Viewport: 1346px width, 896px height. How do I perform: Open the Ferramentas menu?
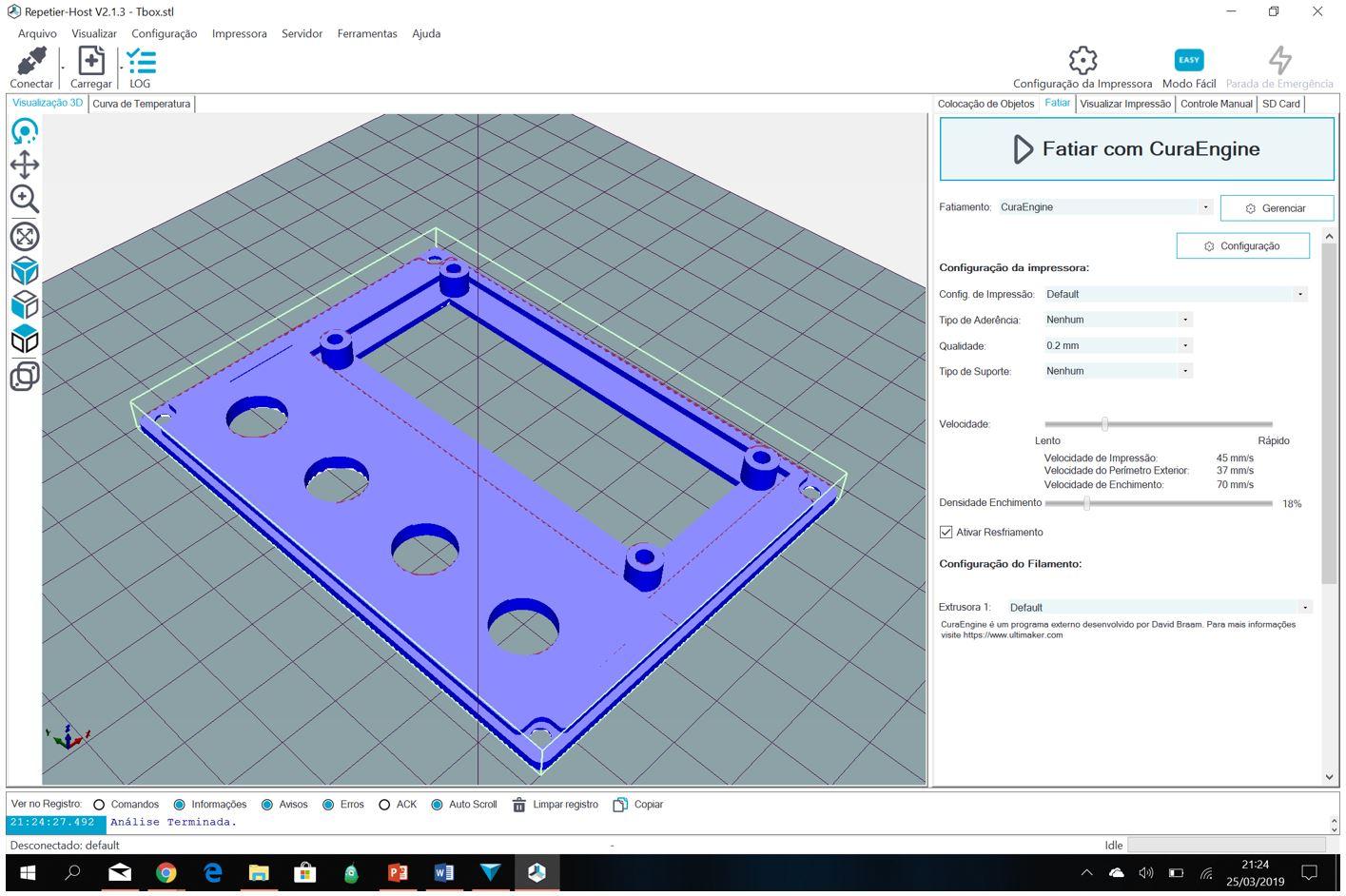[367, 33]
